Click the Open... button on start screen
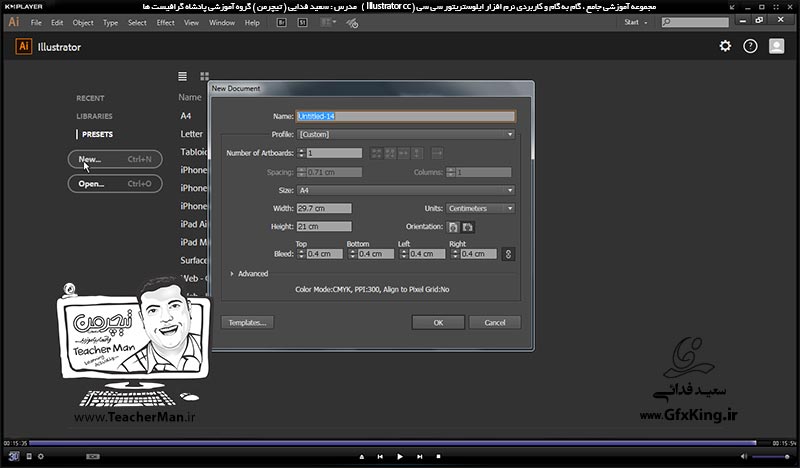This screenshot has width=800, height=468. [x=115, y=184]
